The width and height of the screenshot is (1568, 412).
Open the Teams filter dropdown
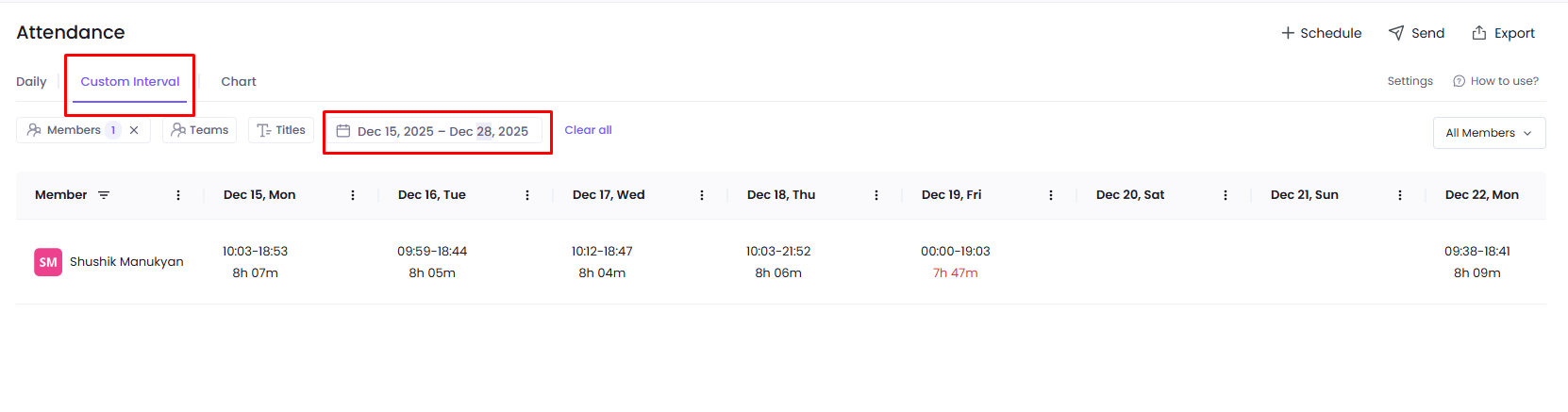pos(200,130)
